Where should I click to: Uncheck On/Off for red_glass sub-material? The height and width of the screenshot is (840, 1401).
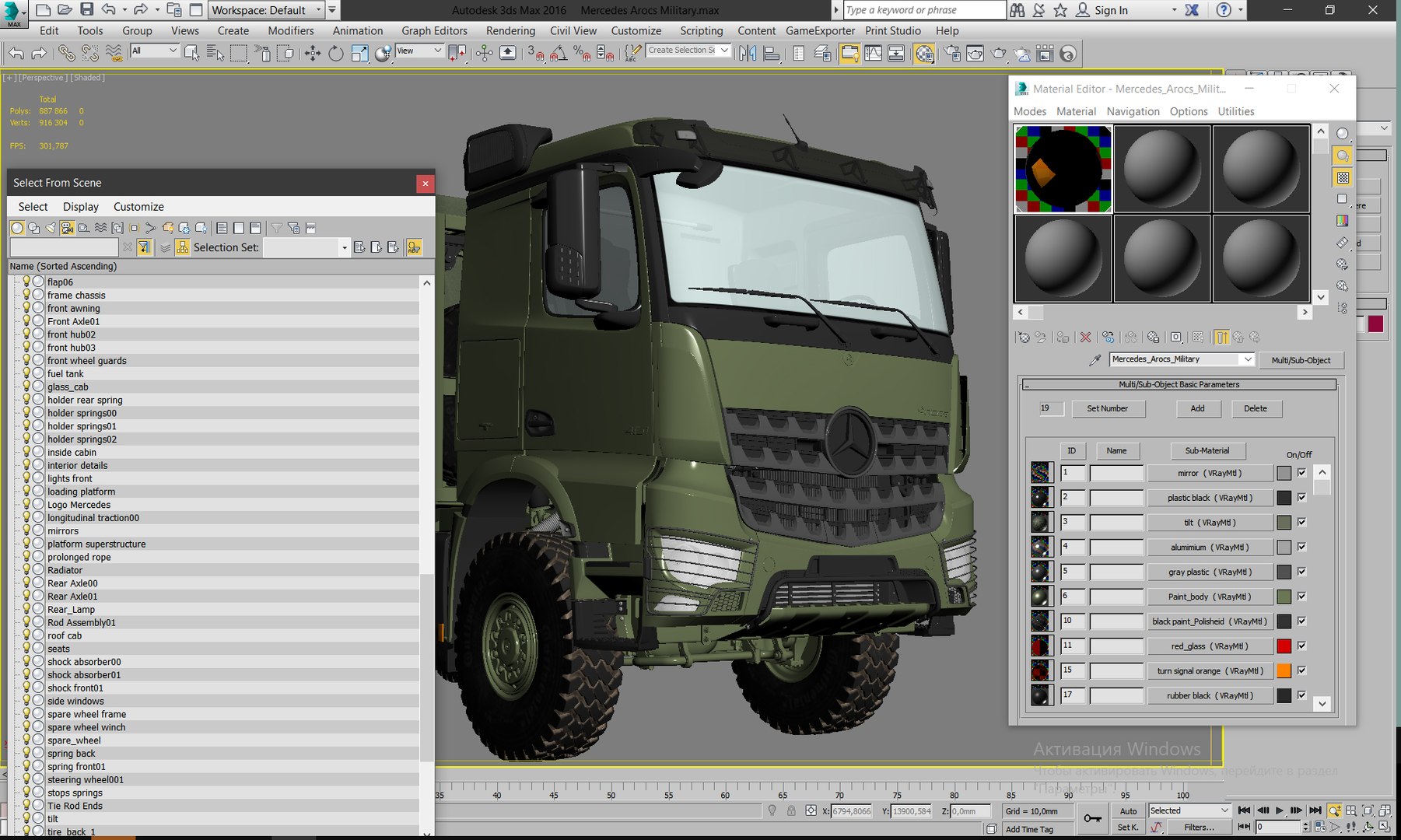click(x=1301, y=646)
